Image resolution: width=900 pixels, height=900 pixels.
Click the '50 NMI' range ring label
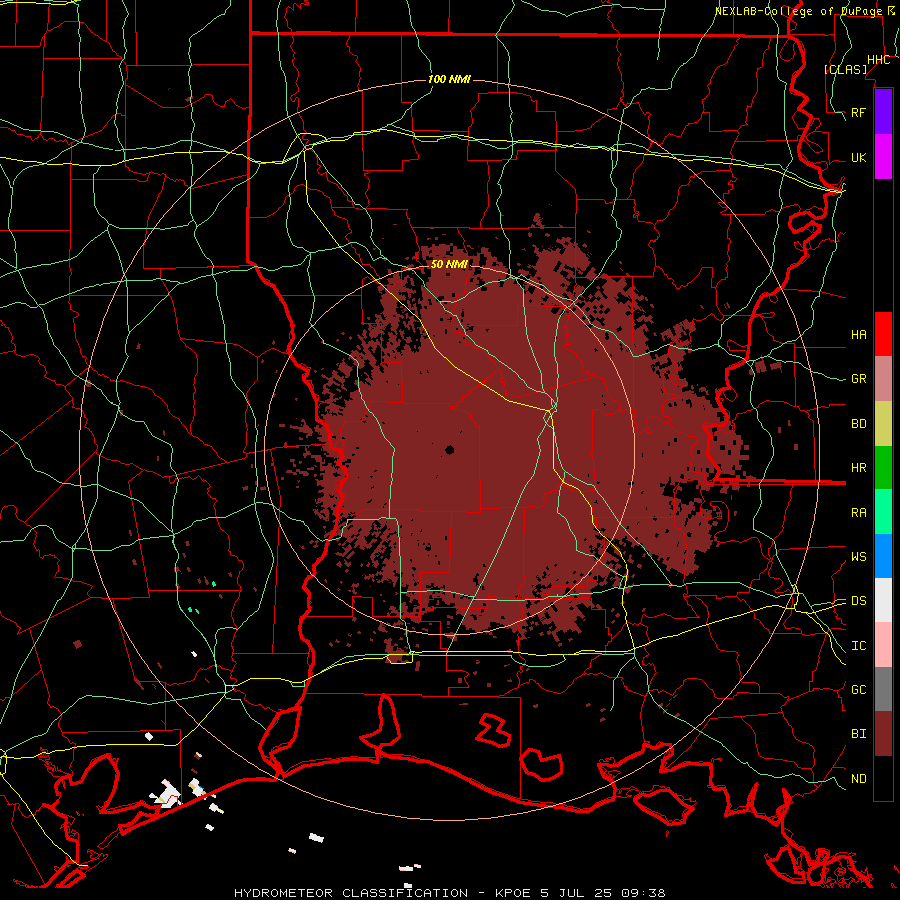click(x=449, y=264)
